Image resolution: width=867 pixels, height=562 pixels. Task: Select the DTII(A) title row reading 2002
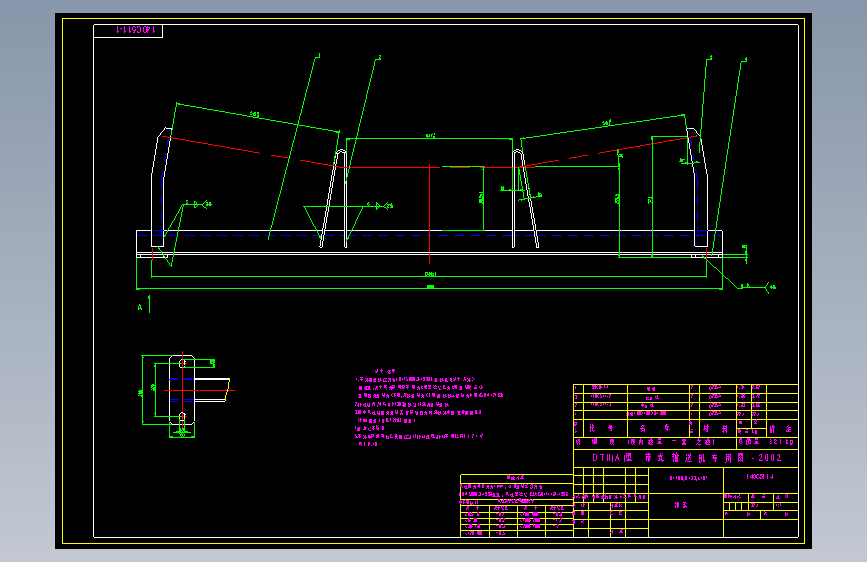pyautogui.click(x=686, y=458)
